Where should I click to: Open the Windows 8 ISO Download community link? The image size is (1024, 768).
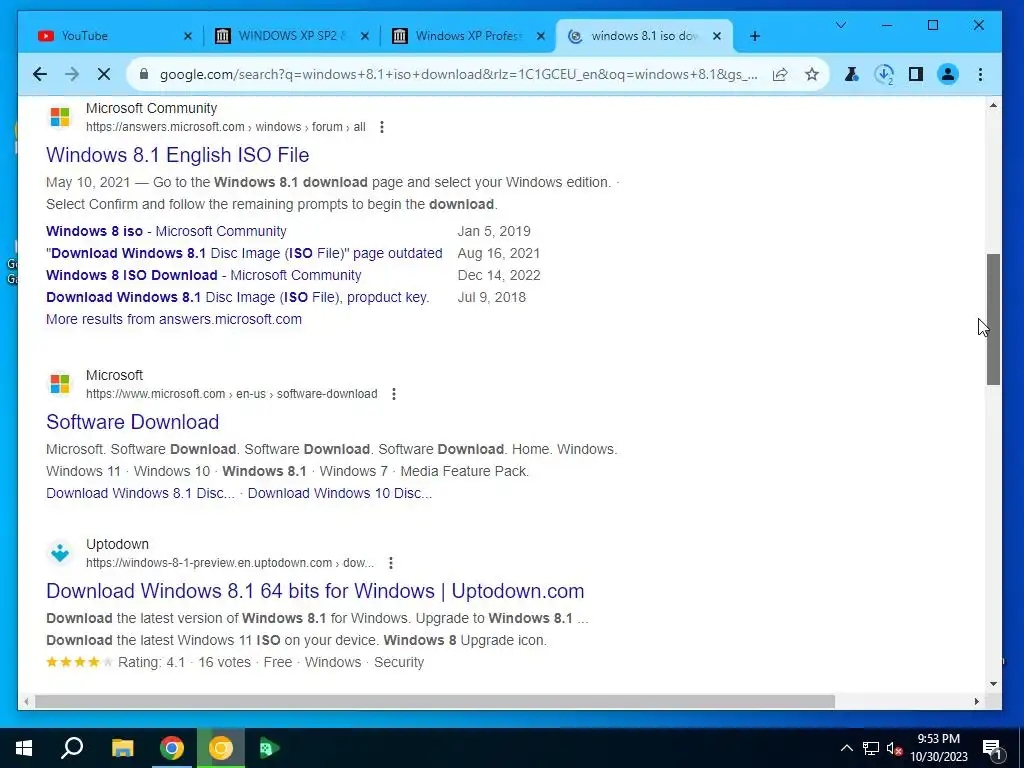click(x=204, y=275)
